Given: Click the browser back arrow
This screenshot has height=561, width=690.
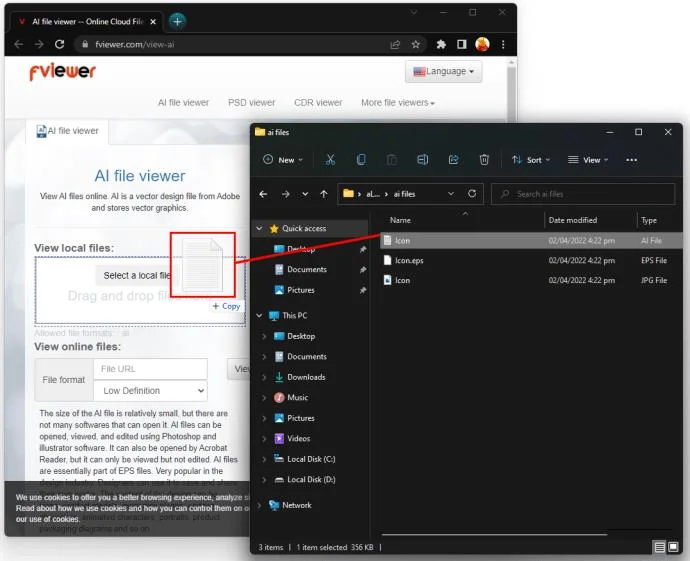Looking at the screenshot, I should 18,44.
